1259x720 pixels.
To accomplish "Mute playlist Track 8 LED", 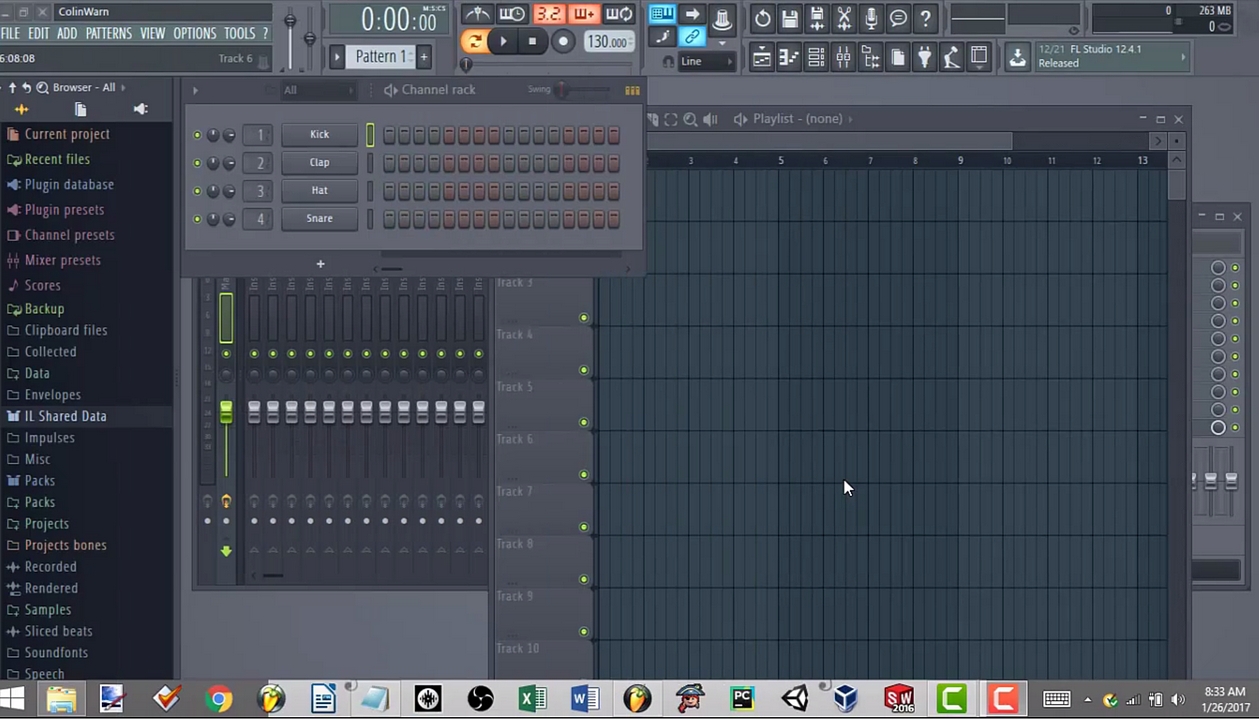I will [x=584, y=579].
